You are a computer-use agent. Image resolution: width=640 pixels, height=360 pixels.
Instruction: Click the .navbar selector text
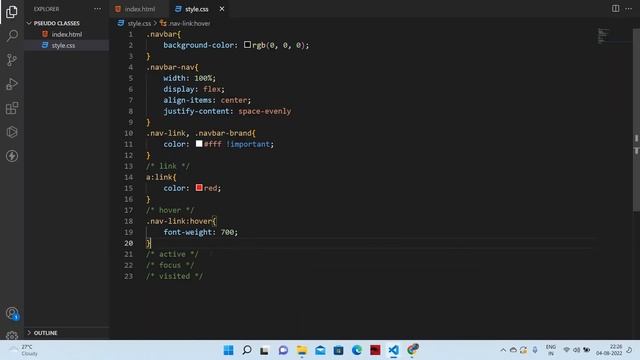pos(163,34)
